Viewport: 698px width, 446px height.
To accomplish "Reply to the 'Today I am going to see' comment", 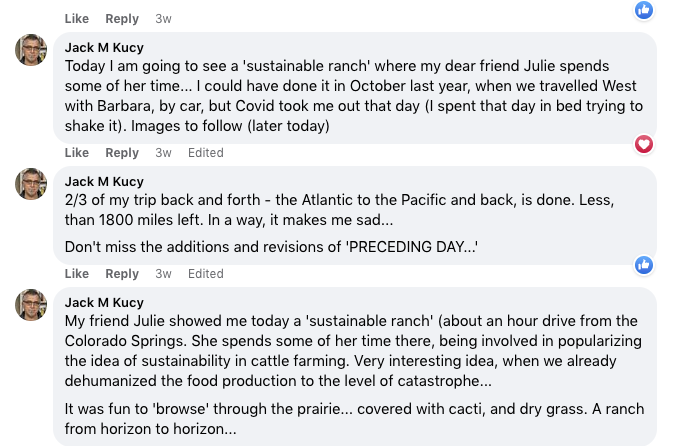I will click(x=122, y=153).
